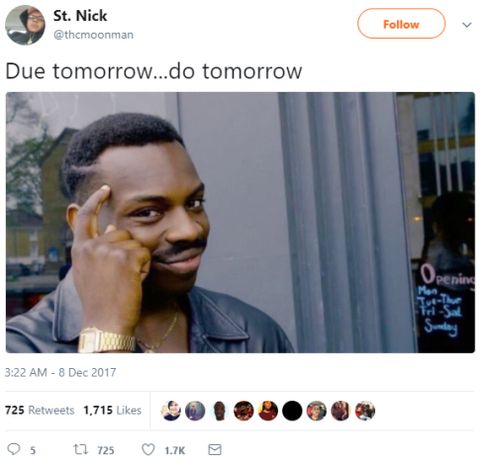Open the 3:22 AM - 8 Dec 2017 timestamp
495x466 pixels.
pyautogui.click(x=60, y=372)
